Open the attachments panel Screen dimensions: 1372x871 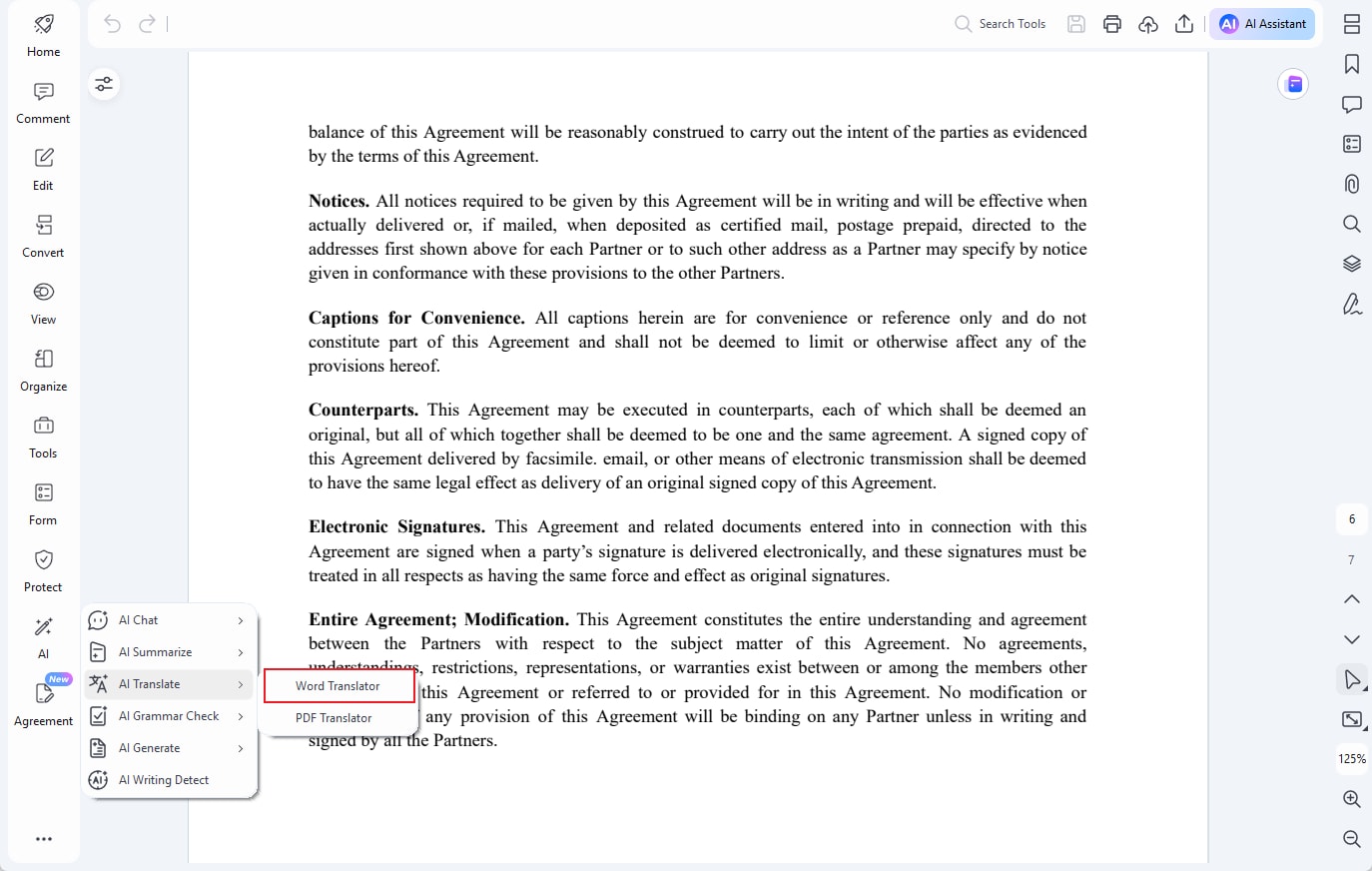[1352, 184]
